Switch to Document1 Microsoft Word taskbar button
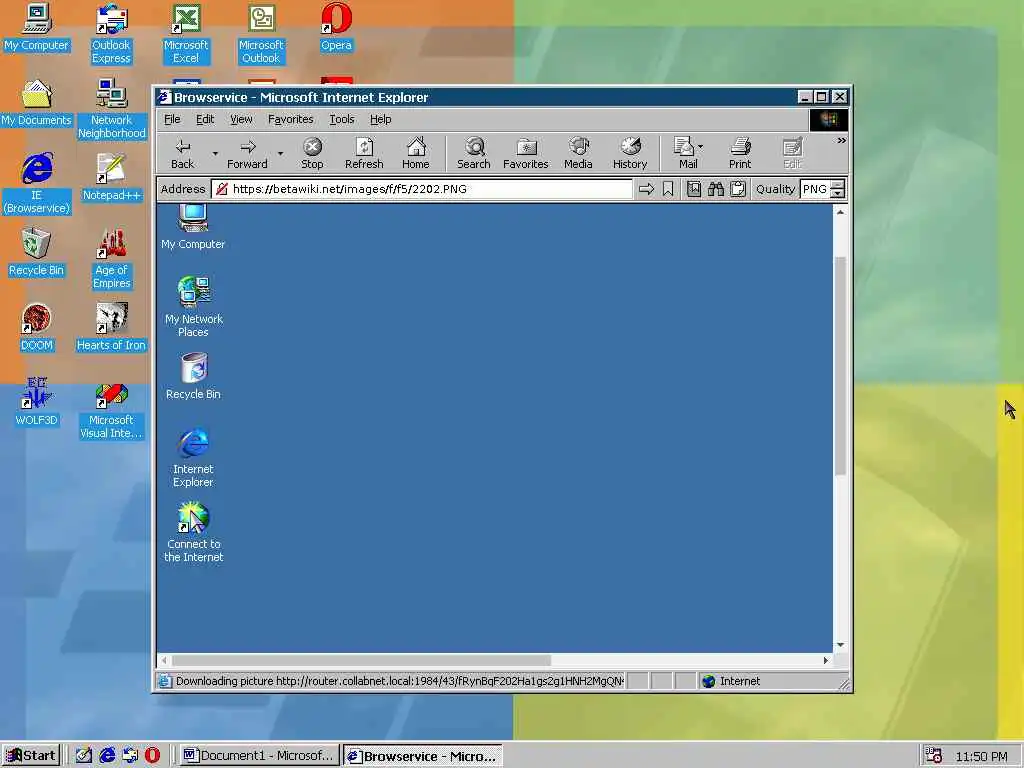The width and height of the screenshot is (1024, 768). pyautogui.click(x=259, y=756)
